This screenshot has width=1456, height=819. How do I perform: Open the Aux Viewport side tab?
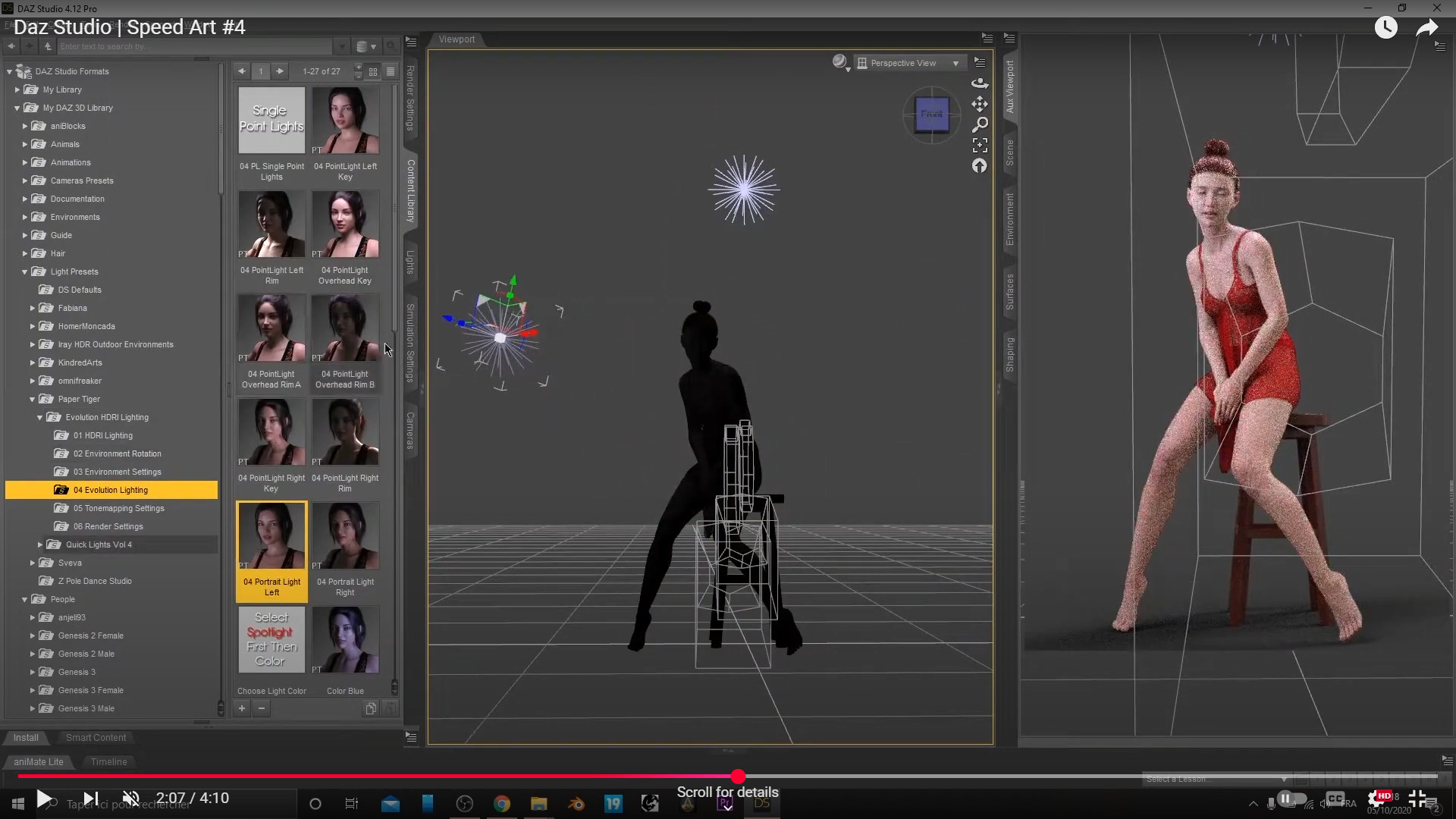point(1009,87)
